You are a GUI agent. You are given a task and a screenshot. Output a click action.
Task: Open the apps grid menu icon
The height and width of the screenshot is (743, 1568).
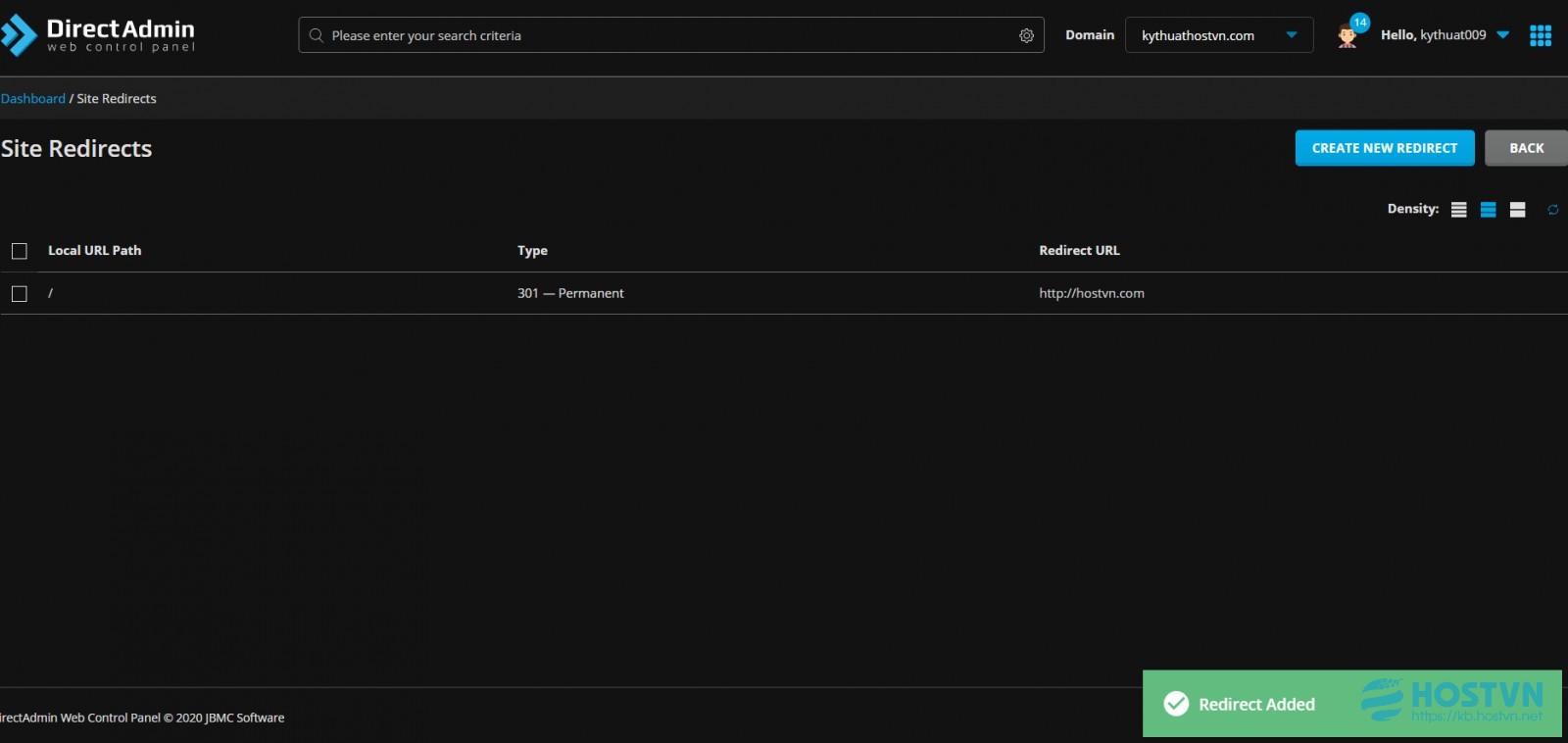tap(1541, 35)
